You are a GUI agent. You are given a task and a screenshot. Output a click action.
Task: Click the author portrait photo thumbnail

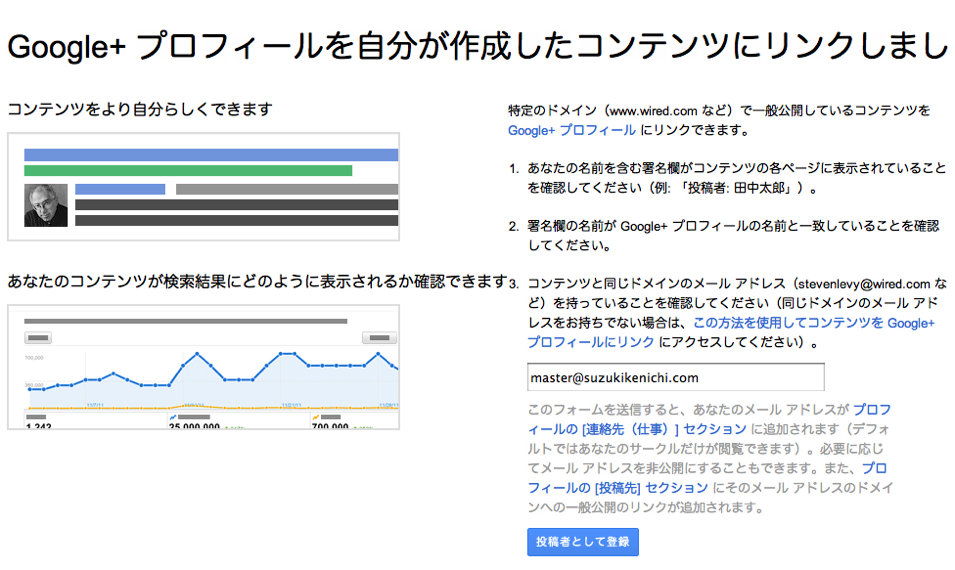tap(46, 205)
